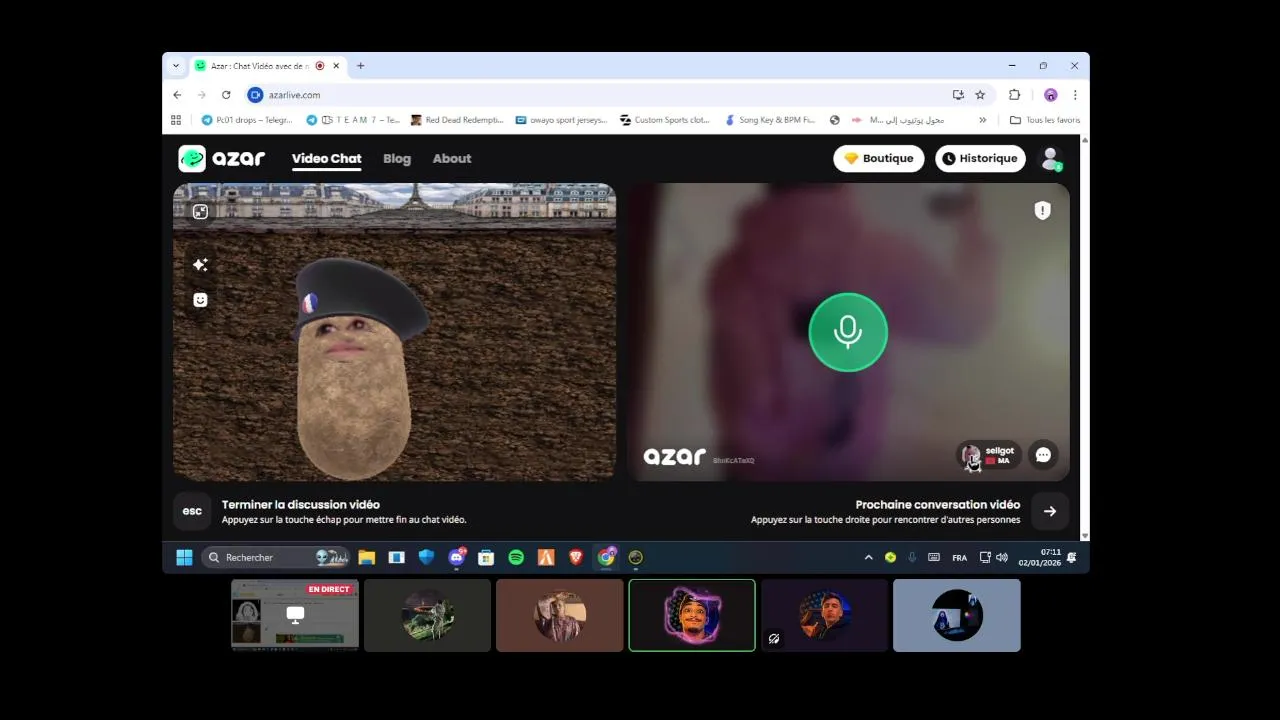Viewport: 1280px width, 720px height.
Task: Toggle fullscreen on the potato camera view
Action: click(200, 211)
